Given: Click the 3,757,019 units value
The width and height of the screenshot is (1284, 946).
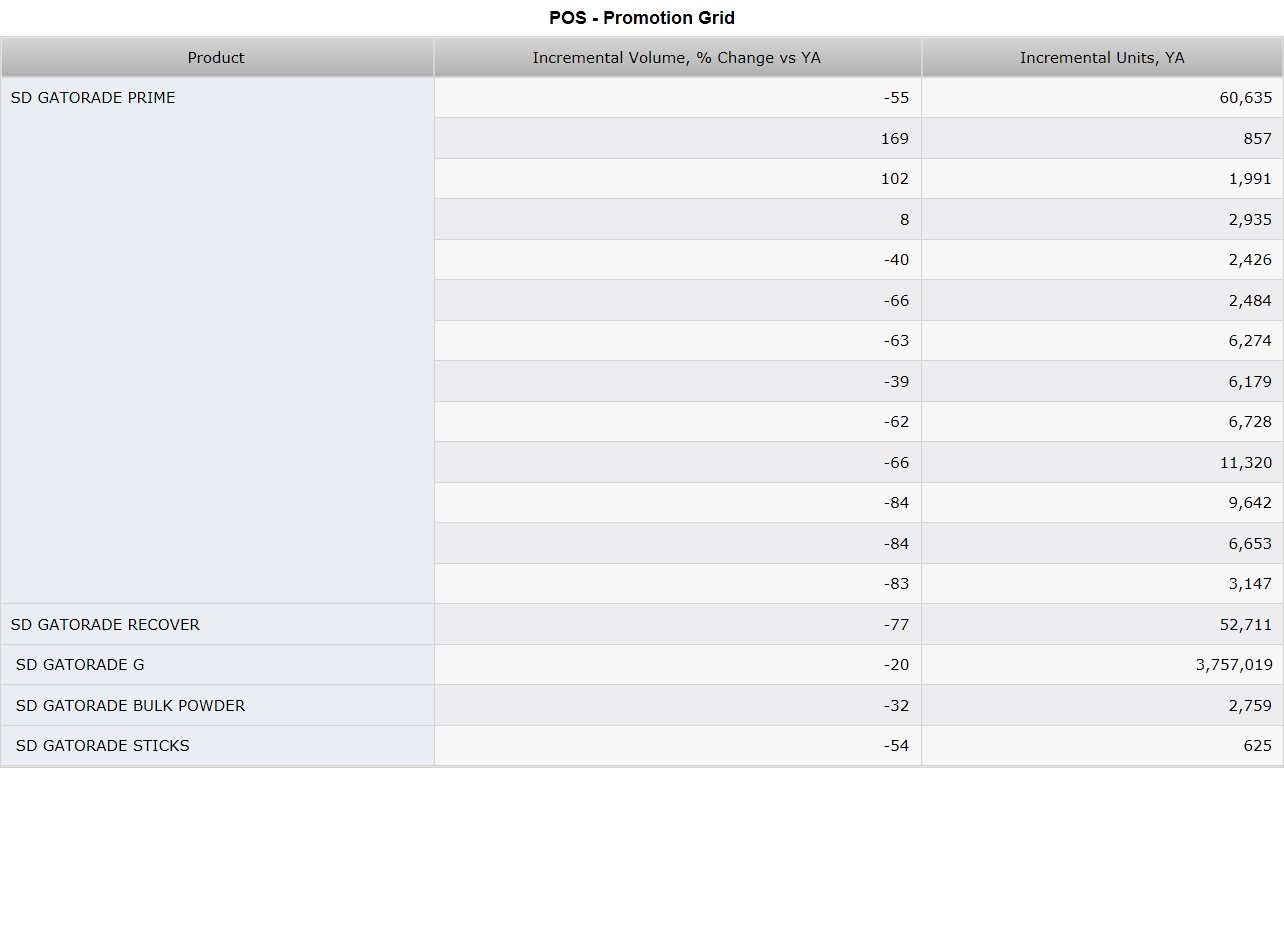Looking at the screenshot, I should (x=1102, y=665).
